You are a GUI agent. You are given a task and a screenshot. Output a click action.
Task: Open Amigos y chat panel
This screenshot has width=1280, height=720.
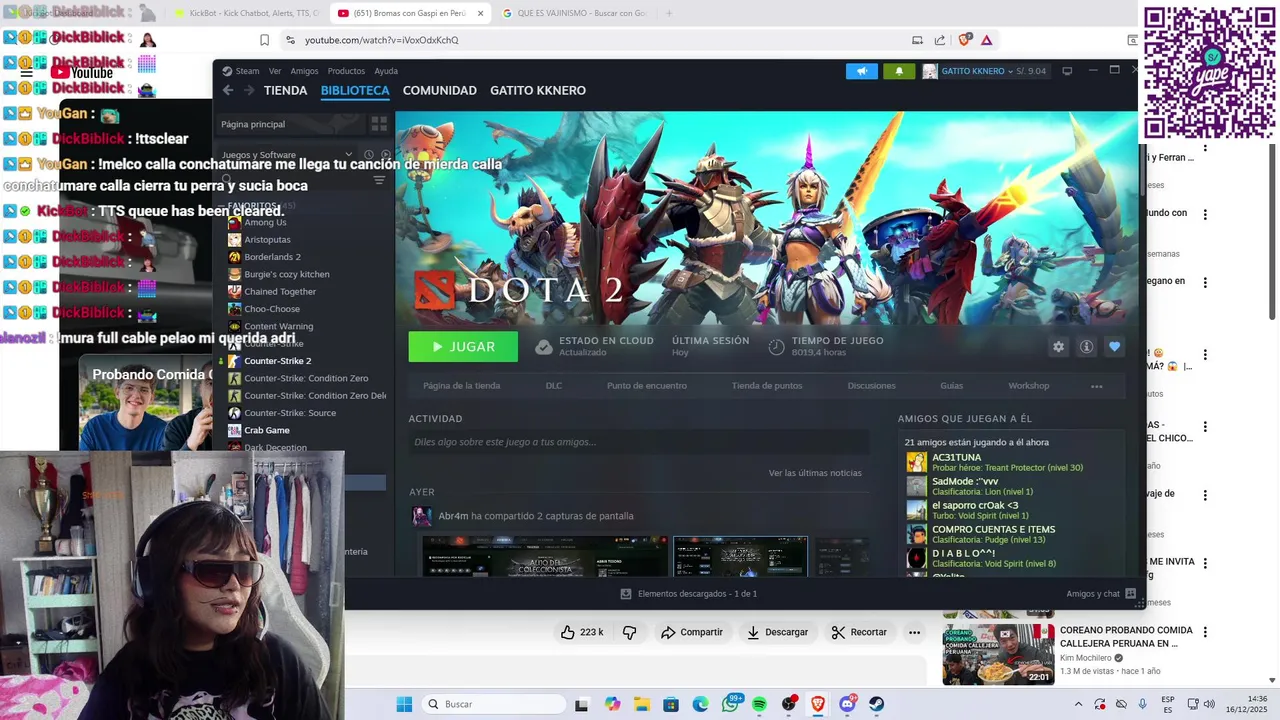1101,594
